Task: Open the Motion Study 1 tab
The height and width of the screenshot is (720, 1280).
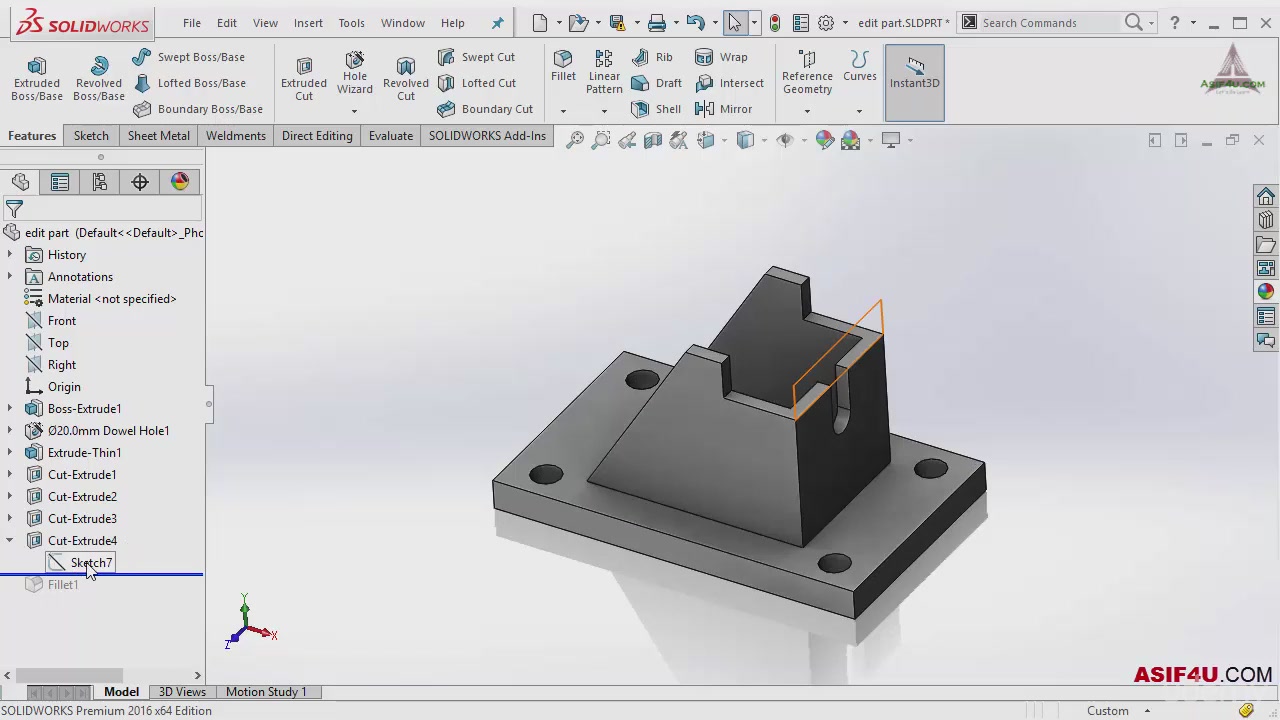Action: click(266, 692)
